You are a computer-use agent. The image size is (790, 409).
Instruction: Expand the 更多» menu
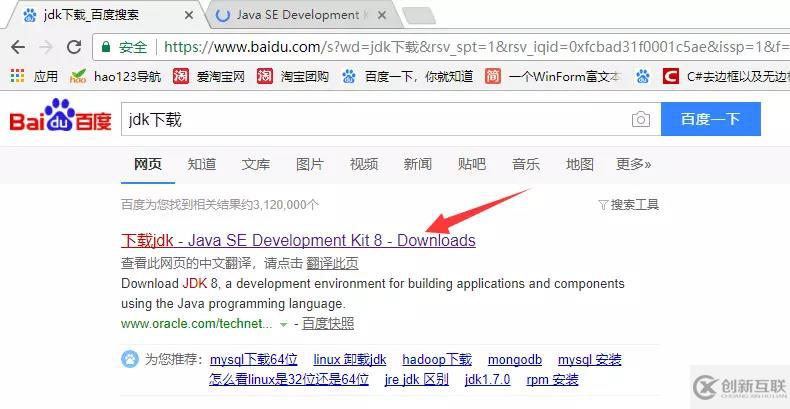[x=633, y=164]
